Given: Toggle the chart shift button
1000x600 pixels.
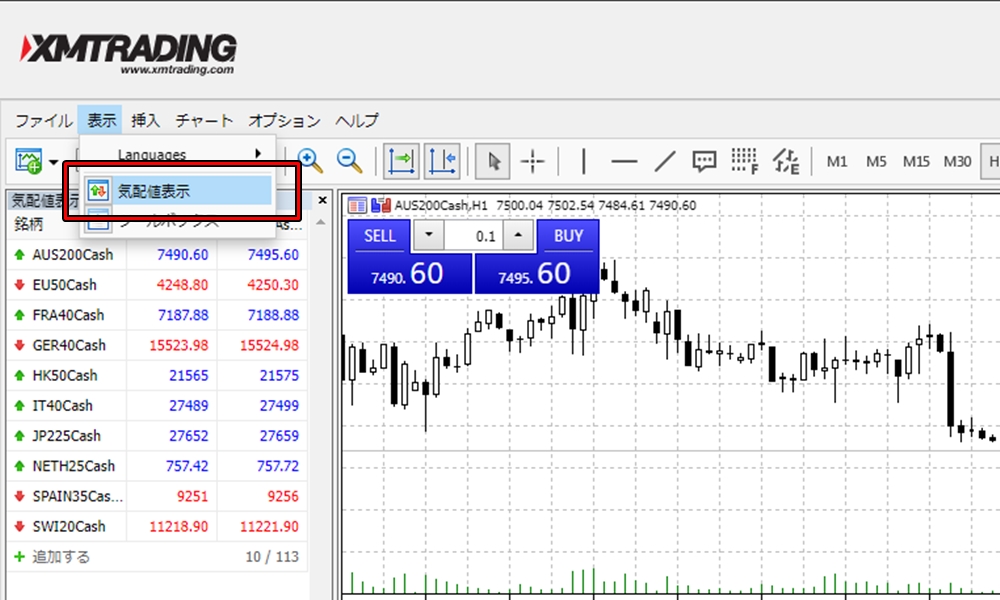Looking at the screenshot, I should pos(441,161).
